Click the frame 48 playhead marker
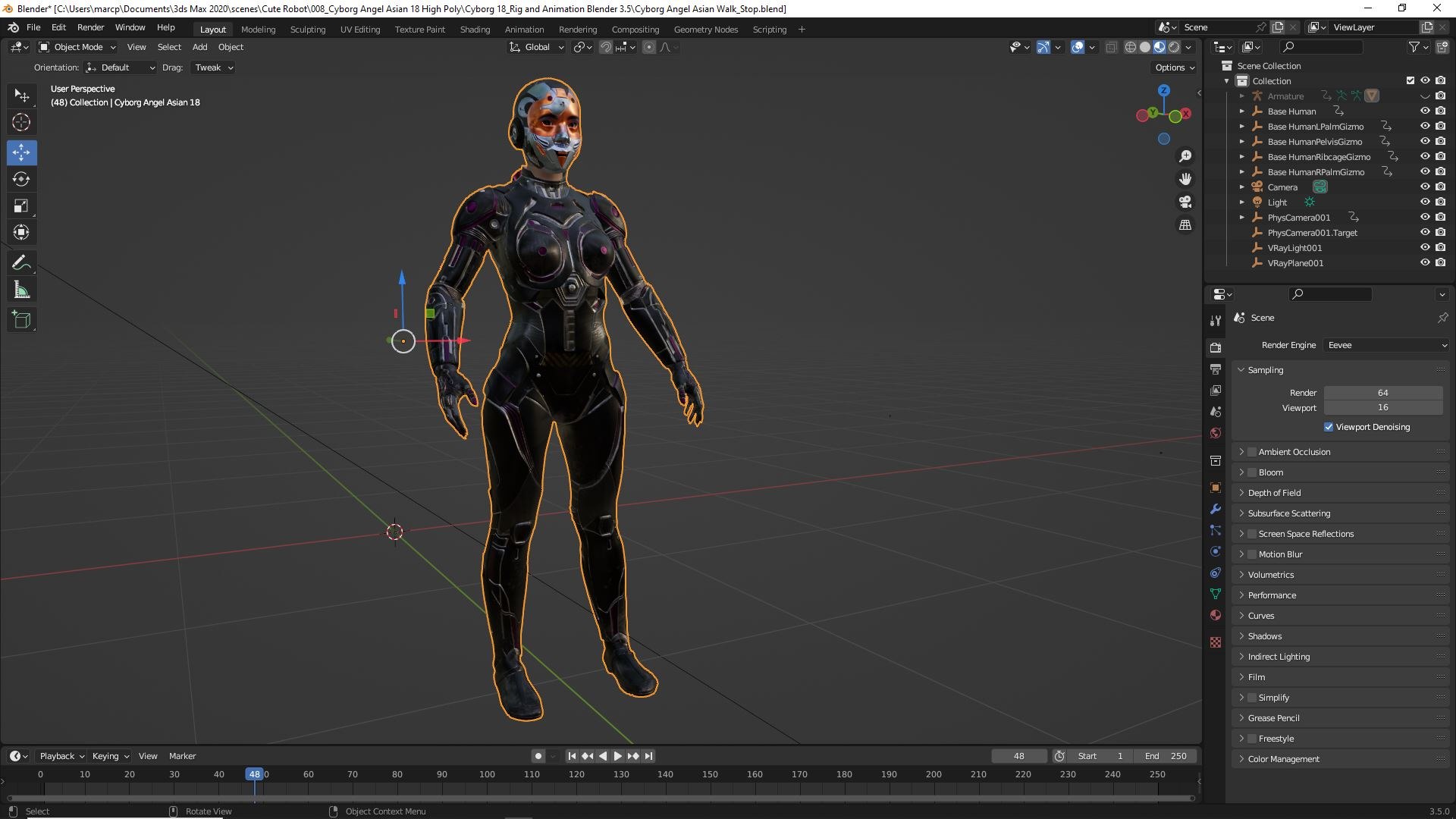The width and height of the screenshot is (1456, 819). coord(254,774)
